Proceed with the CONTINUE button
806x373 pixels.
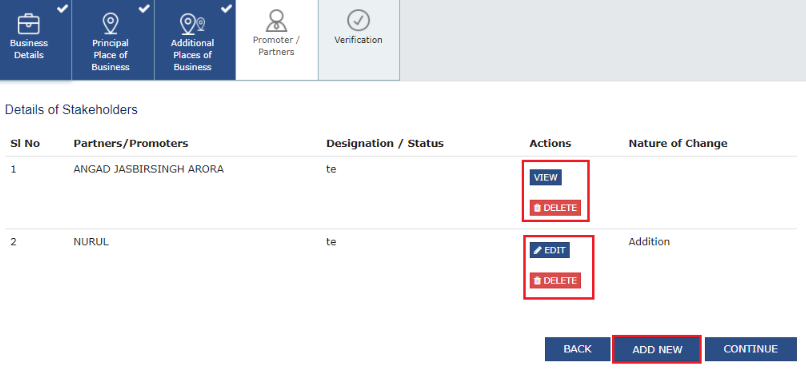[750, 349]
